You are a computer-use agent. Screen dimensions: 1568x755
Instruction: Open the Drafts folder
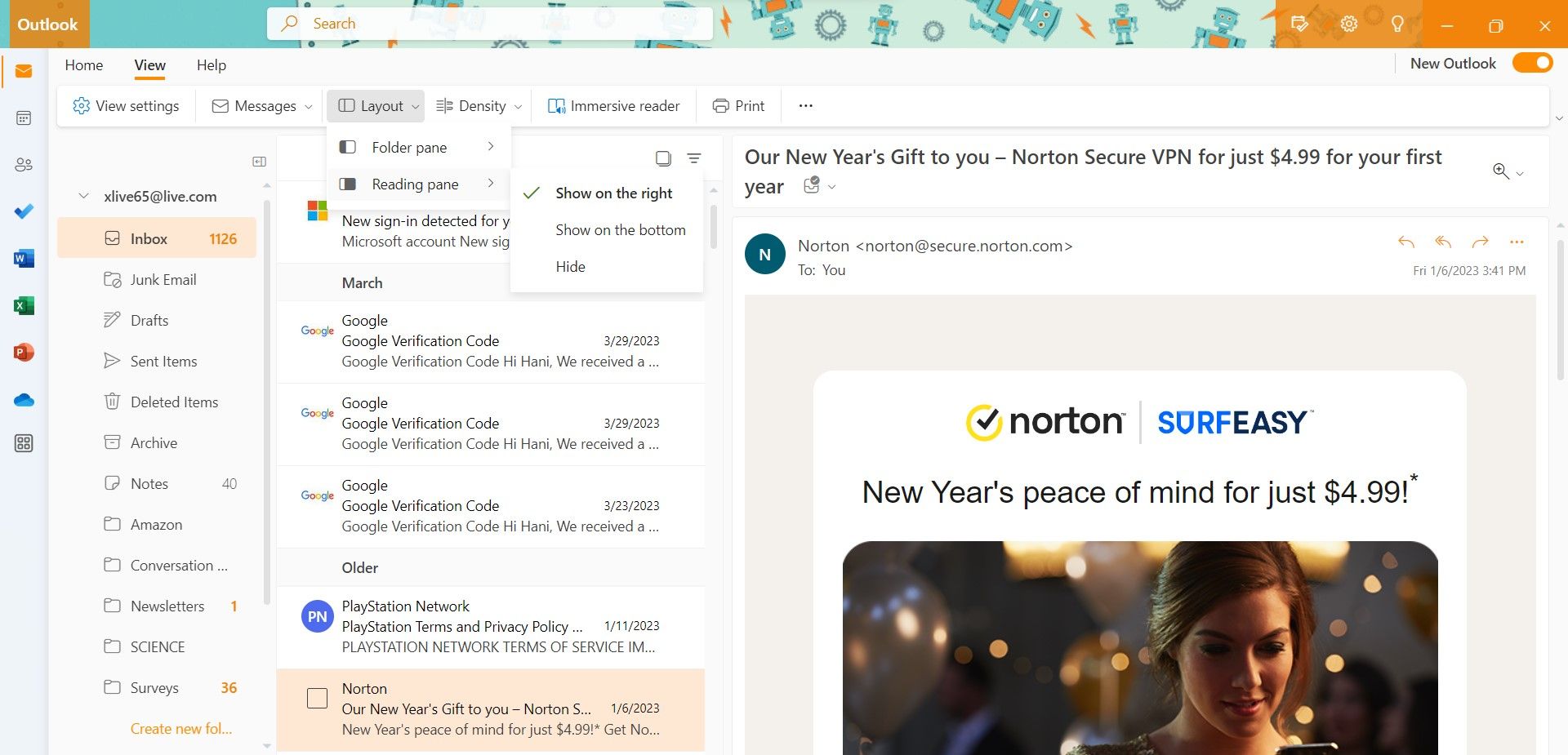click(x=157, y=320)
